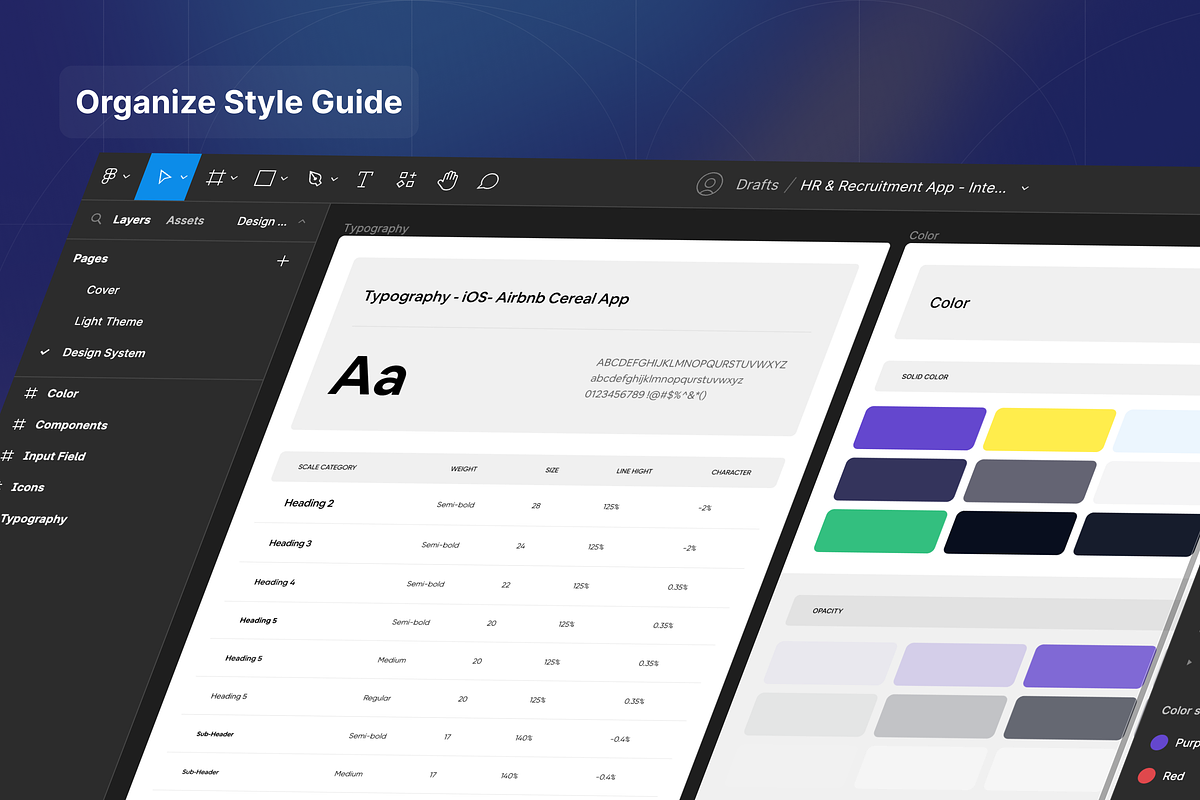Click the Organize Style Guide title badge
The height and width of the screenshot is (800, 1200).
tap(239, 102)
